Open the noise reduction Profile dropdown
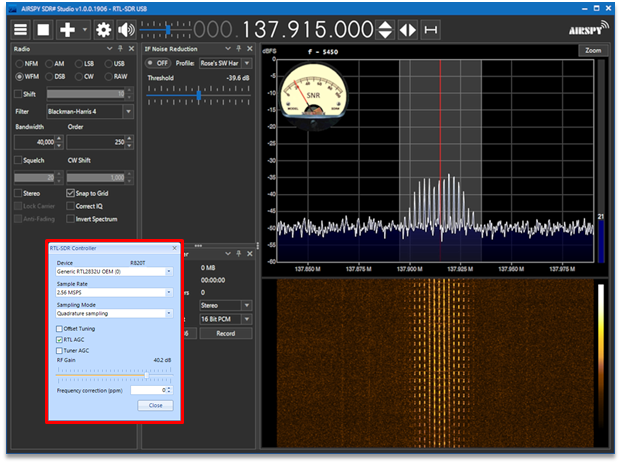 click(x=225, y=63)
